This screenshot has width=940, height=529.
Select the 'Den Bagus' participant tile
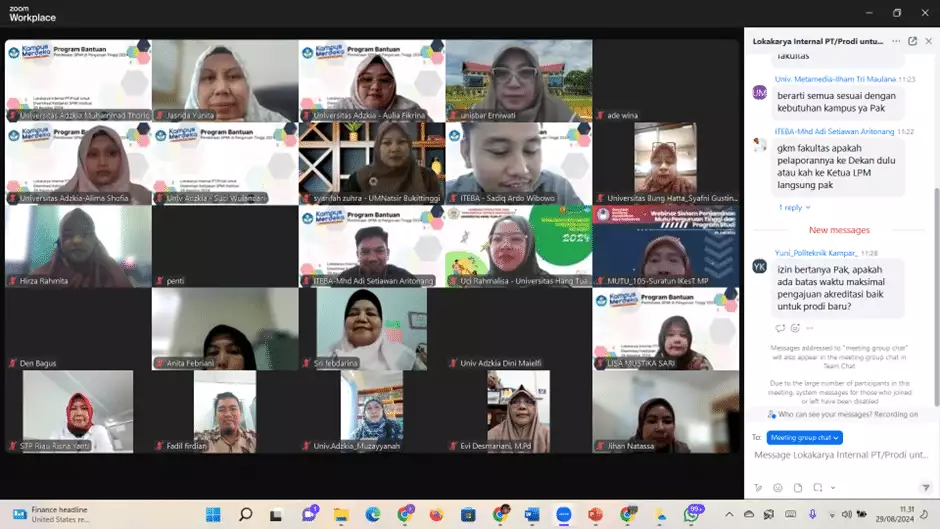click(78, 329)
